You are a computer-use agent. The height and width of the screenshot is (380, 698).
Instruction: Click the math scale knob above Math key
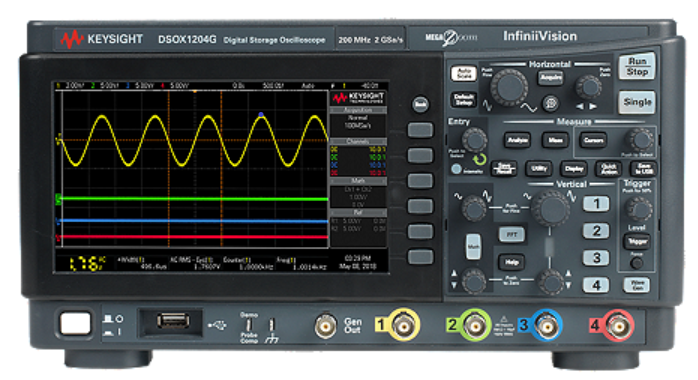tap(473, 208)
